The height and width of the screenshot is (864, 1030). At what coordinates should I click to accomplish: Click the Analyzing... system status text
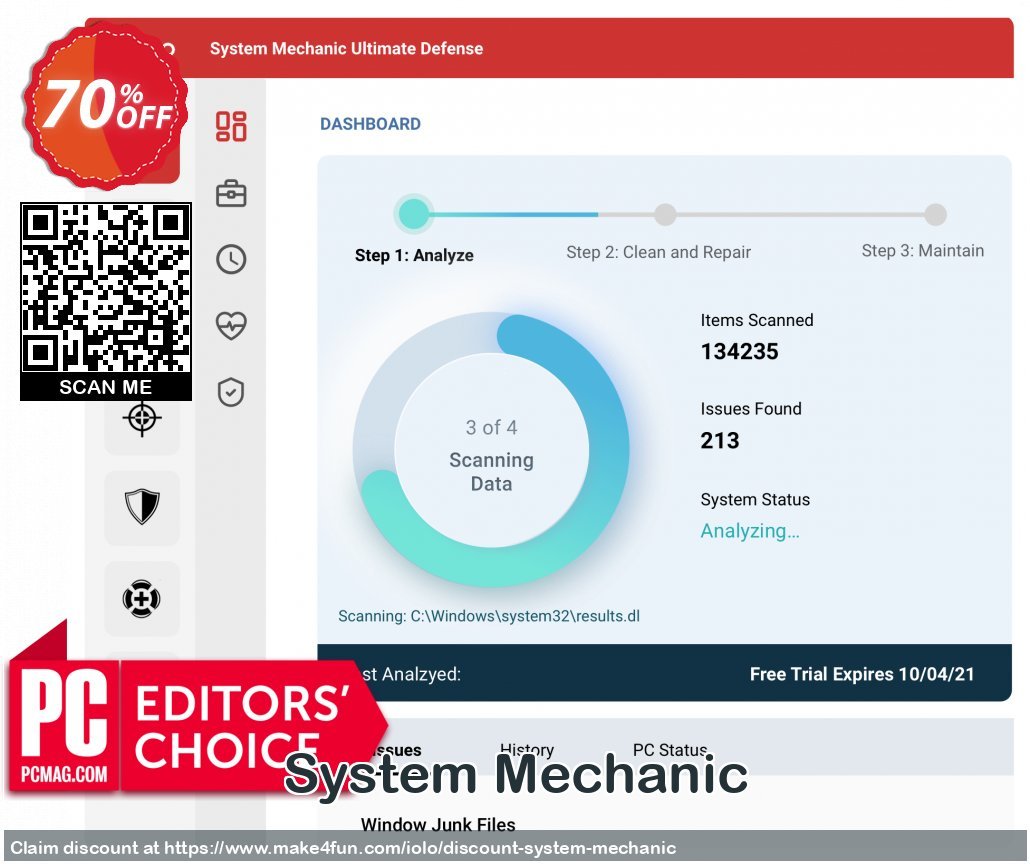(x=750, y=531)
